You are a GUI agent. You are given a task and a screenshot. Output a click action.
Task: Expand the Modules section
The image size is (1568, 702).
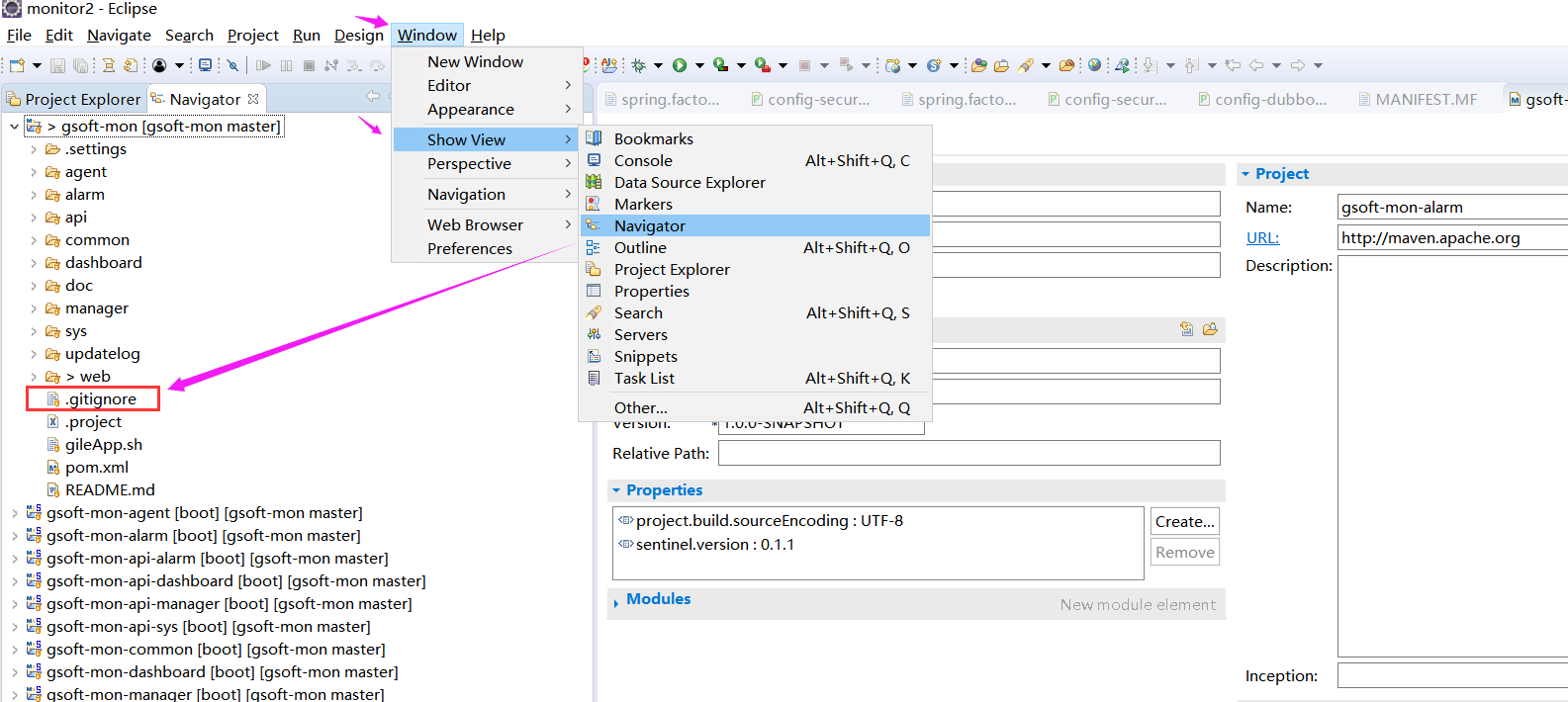pos(616,601)
